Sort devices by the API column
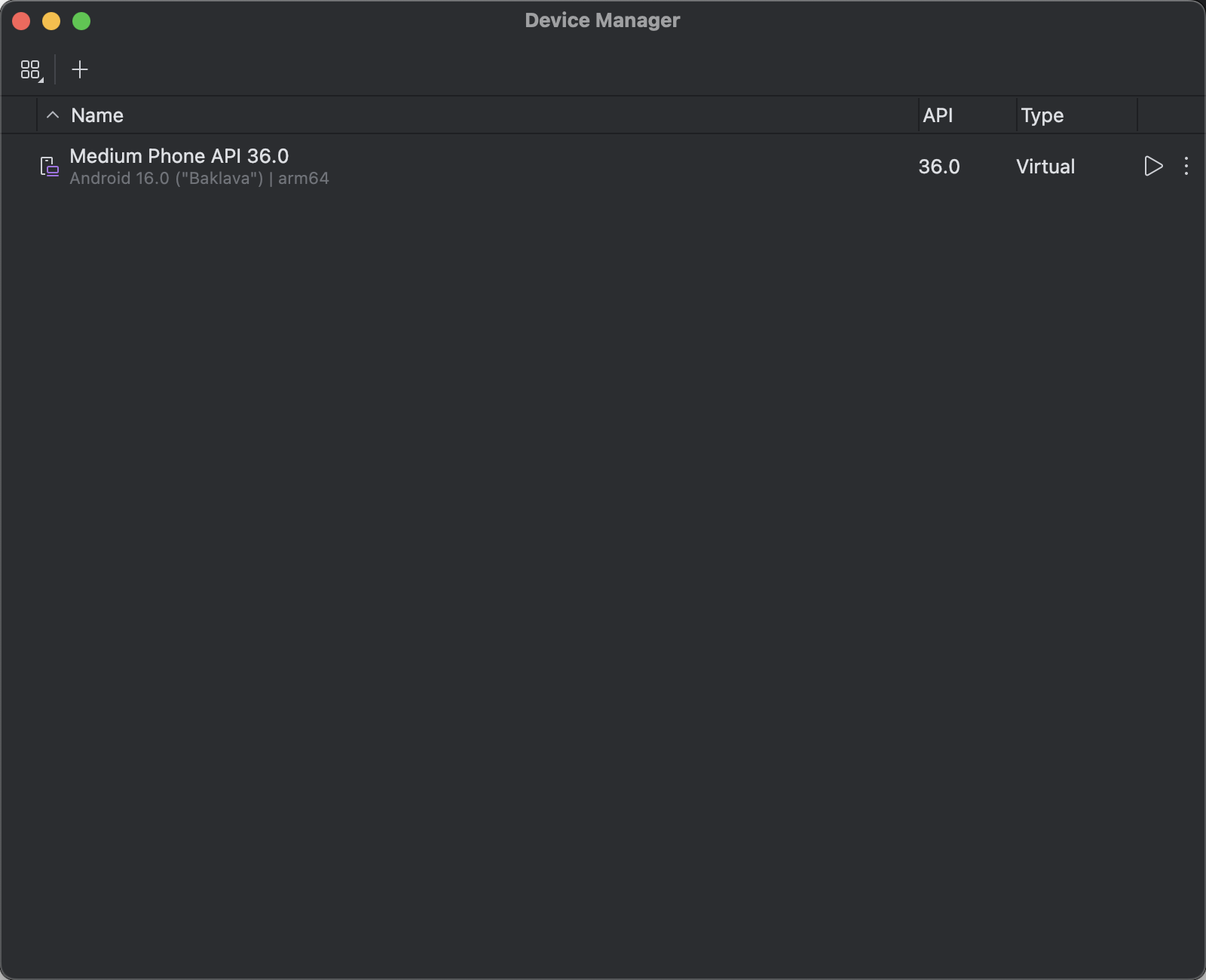This screenshot has height=980, width=1206. click(x=938, y=115)
